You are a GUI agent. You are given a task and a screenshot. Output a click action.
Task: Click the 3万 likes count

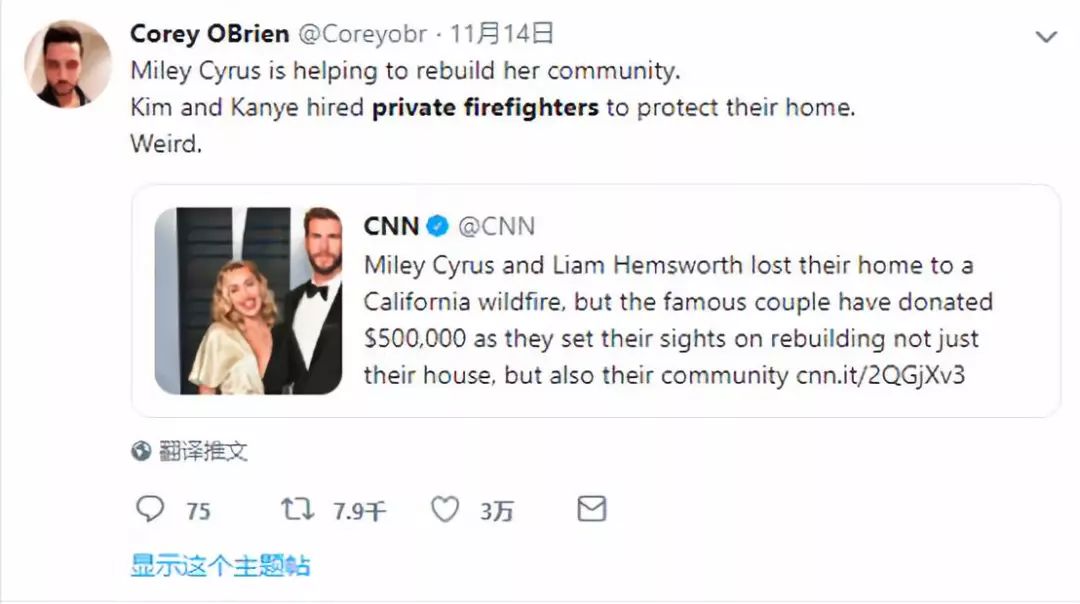pos(497,511)
